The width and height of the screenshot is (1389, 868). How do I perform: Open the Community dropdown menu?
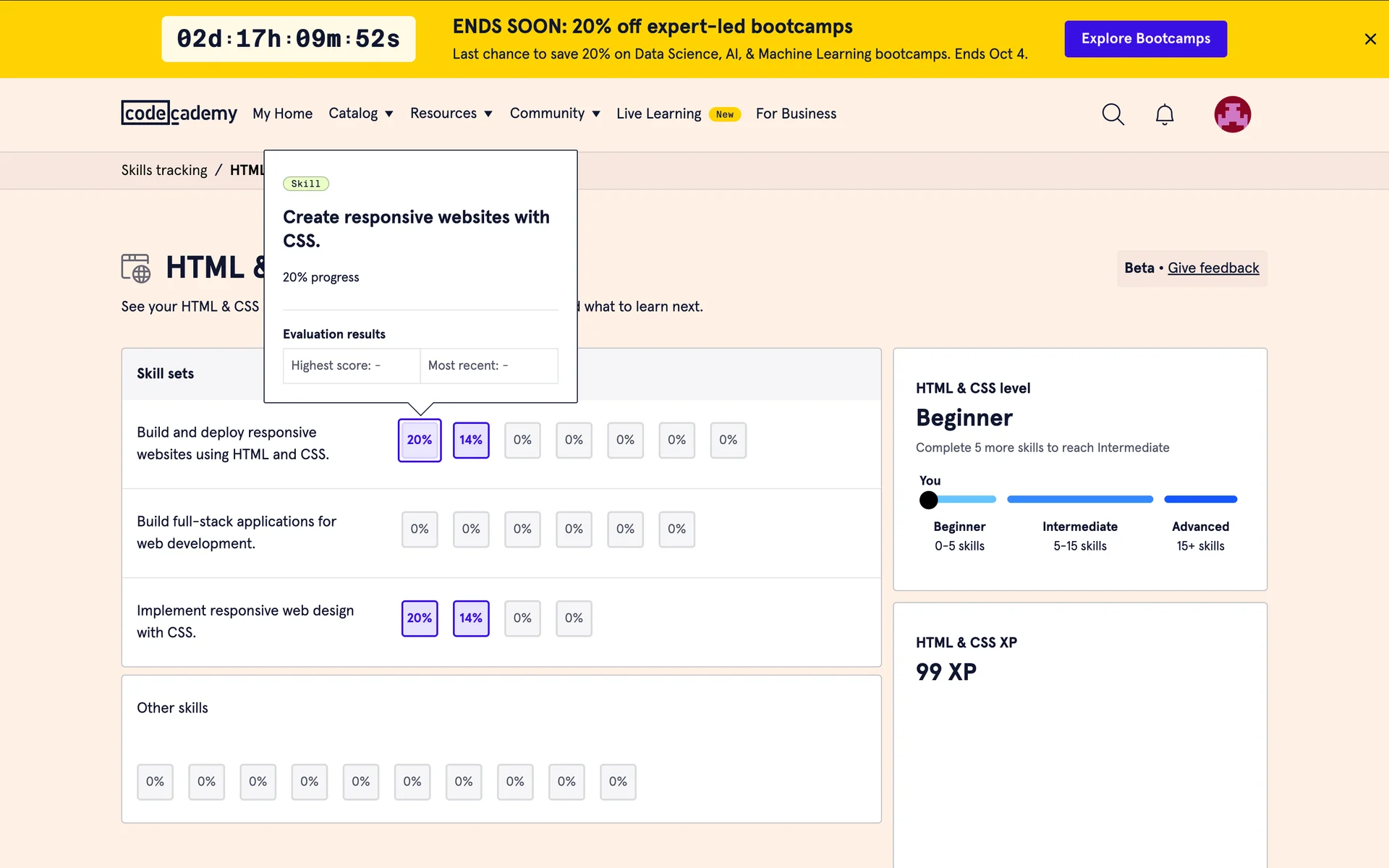(554, 114)
